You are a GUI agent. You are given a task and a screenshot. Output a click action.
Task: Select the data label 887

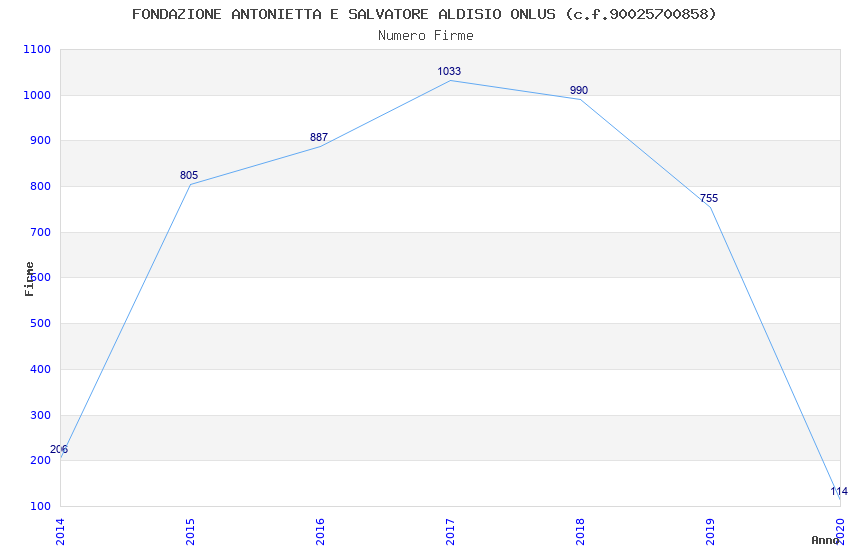[319, 137]
